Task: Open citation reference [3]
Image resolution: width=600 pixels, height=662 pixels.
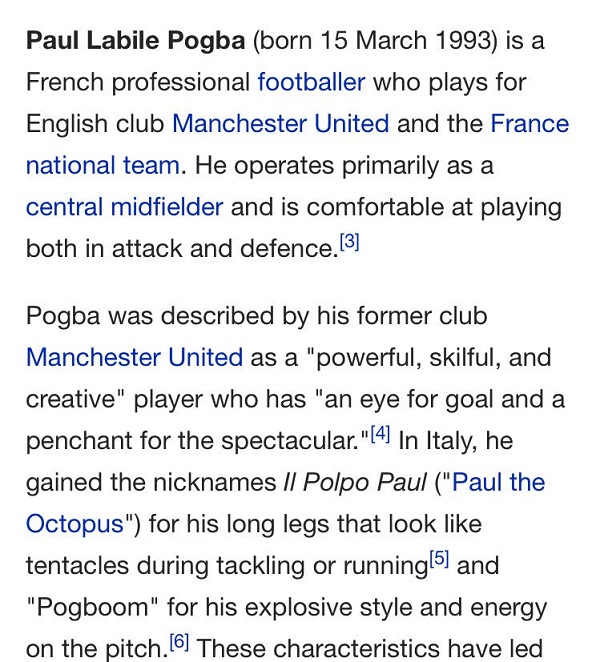Action: point(350,241)
